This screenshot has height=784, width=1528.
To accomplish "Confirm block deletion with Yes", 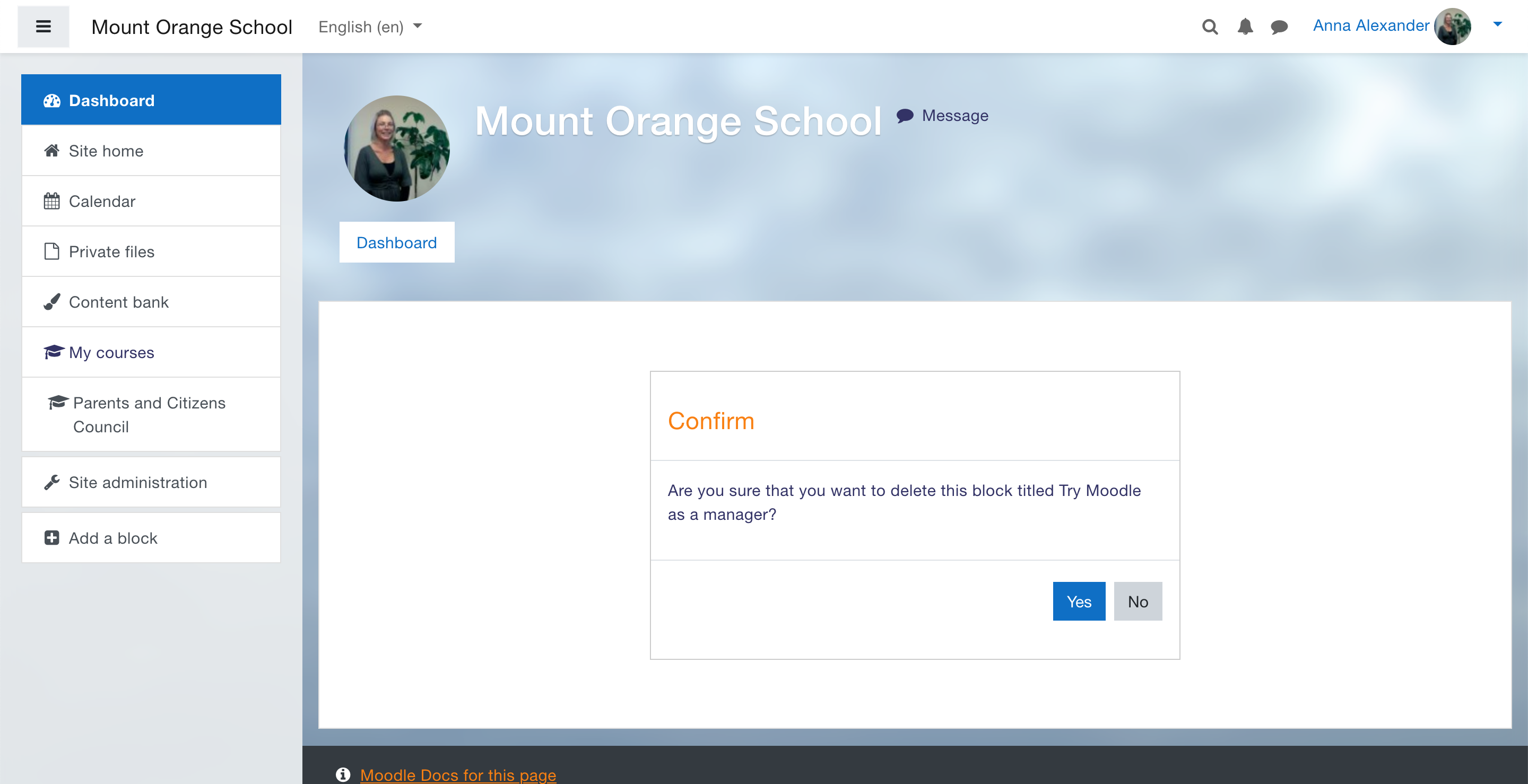I will click(x=1079, y=602).
